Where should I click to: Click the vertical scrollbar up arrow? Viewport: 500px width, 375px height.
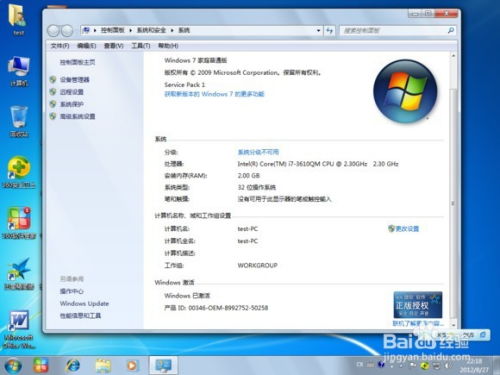[453, 56]
